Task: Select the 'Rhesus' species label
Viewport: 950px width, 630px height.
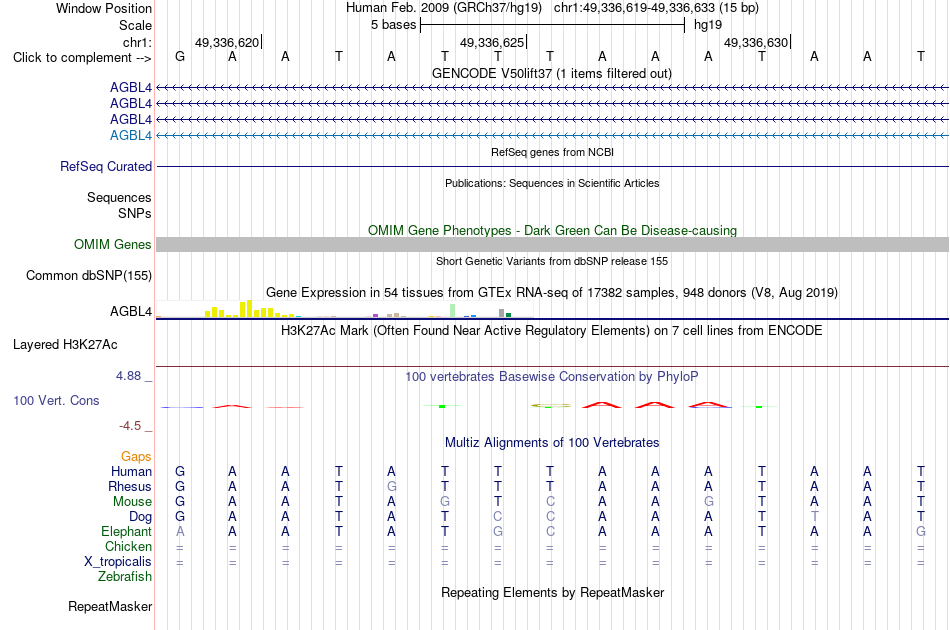Action: pyautogui.click(x=130, y=486)
